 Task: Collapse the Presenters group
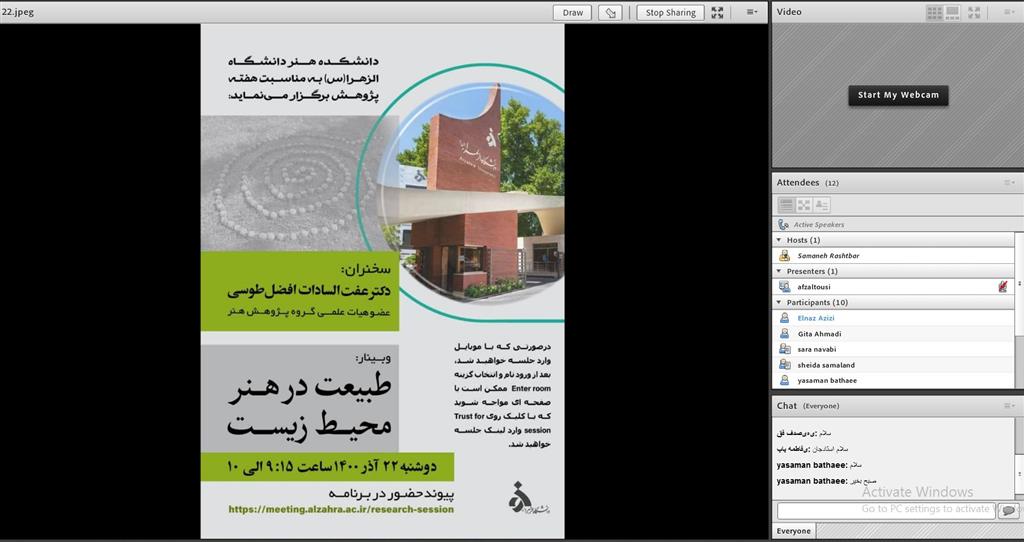click(x=779, y=271)
